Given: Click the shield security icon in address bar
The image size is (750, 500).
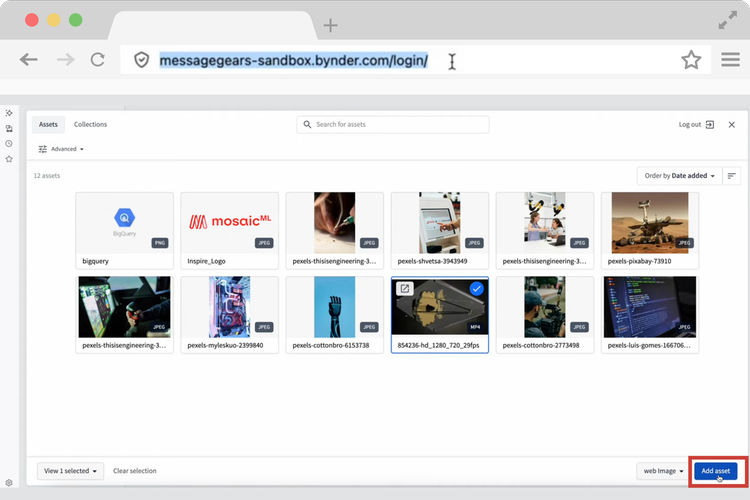Looking at the screenshot, I should [x=142, y=60].
